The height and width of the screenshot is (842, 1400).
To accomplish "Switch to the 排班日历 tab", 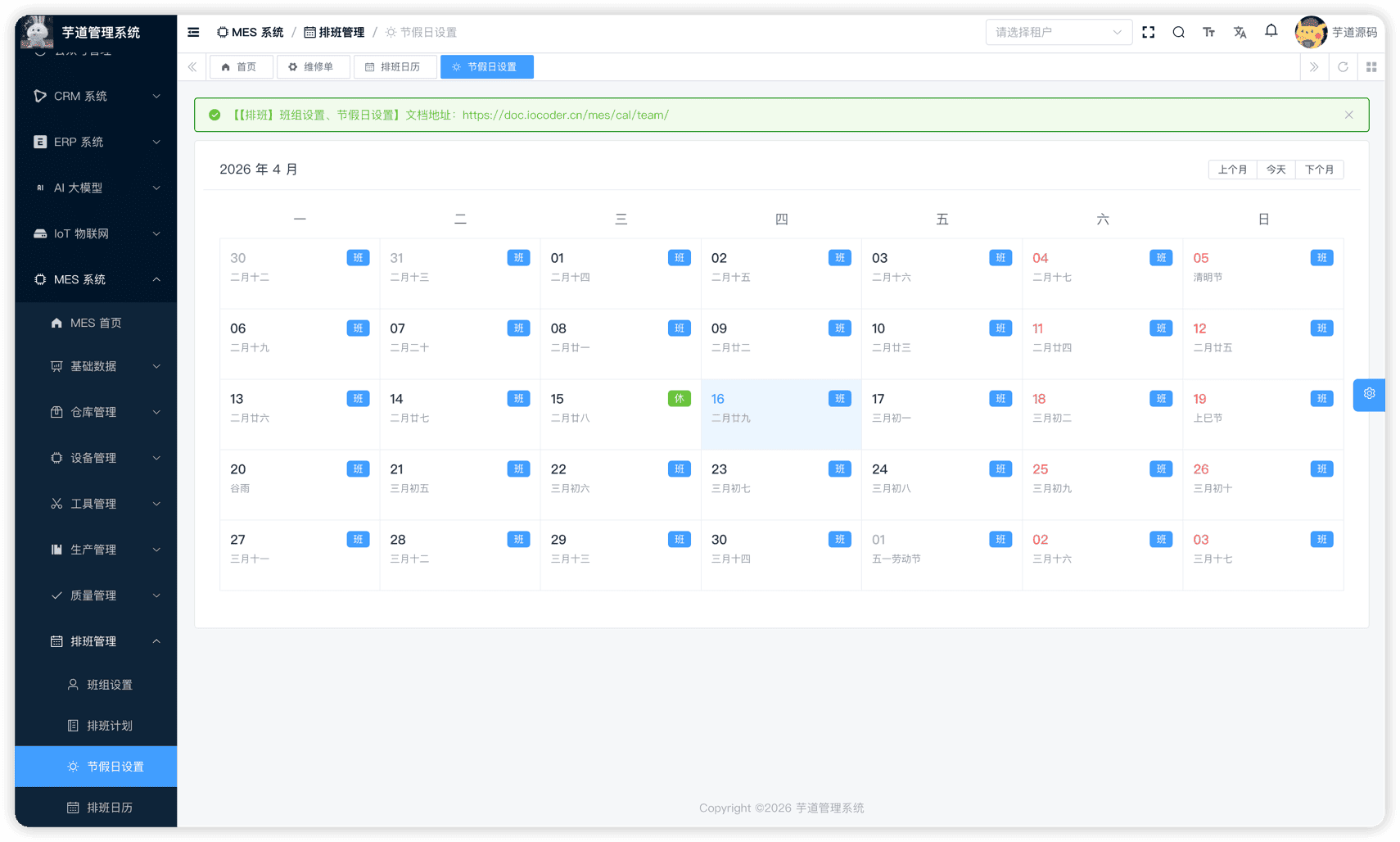I will 395,67.
